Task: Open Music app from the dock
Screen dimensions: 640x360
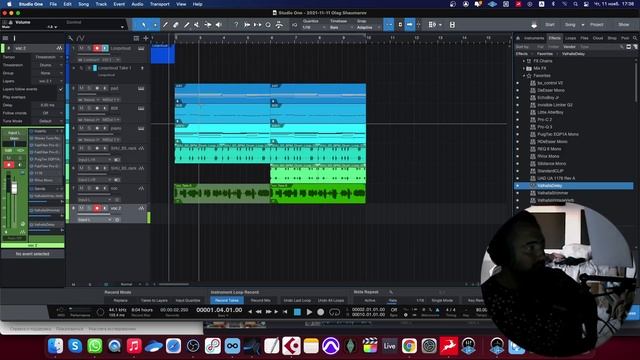Action: click(x=134, y=346)
